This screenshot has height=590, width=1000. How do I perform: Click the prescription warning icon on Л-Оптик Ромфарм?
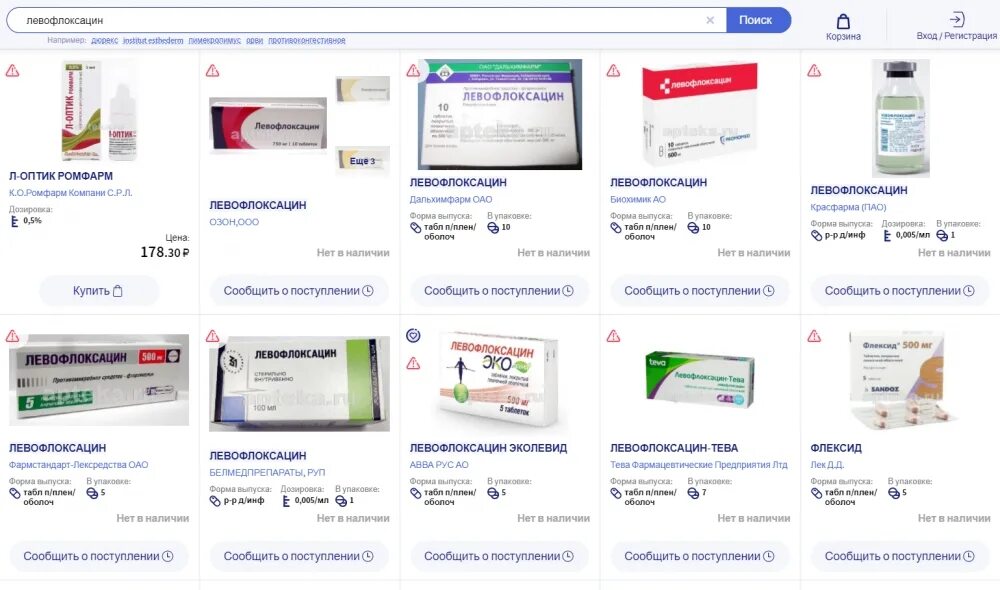(12, 71)
